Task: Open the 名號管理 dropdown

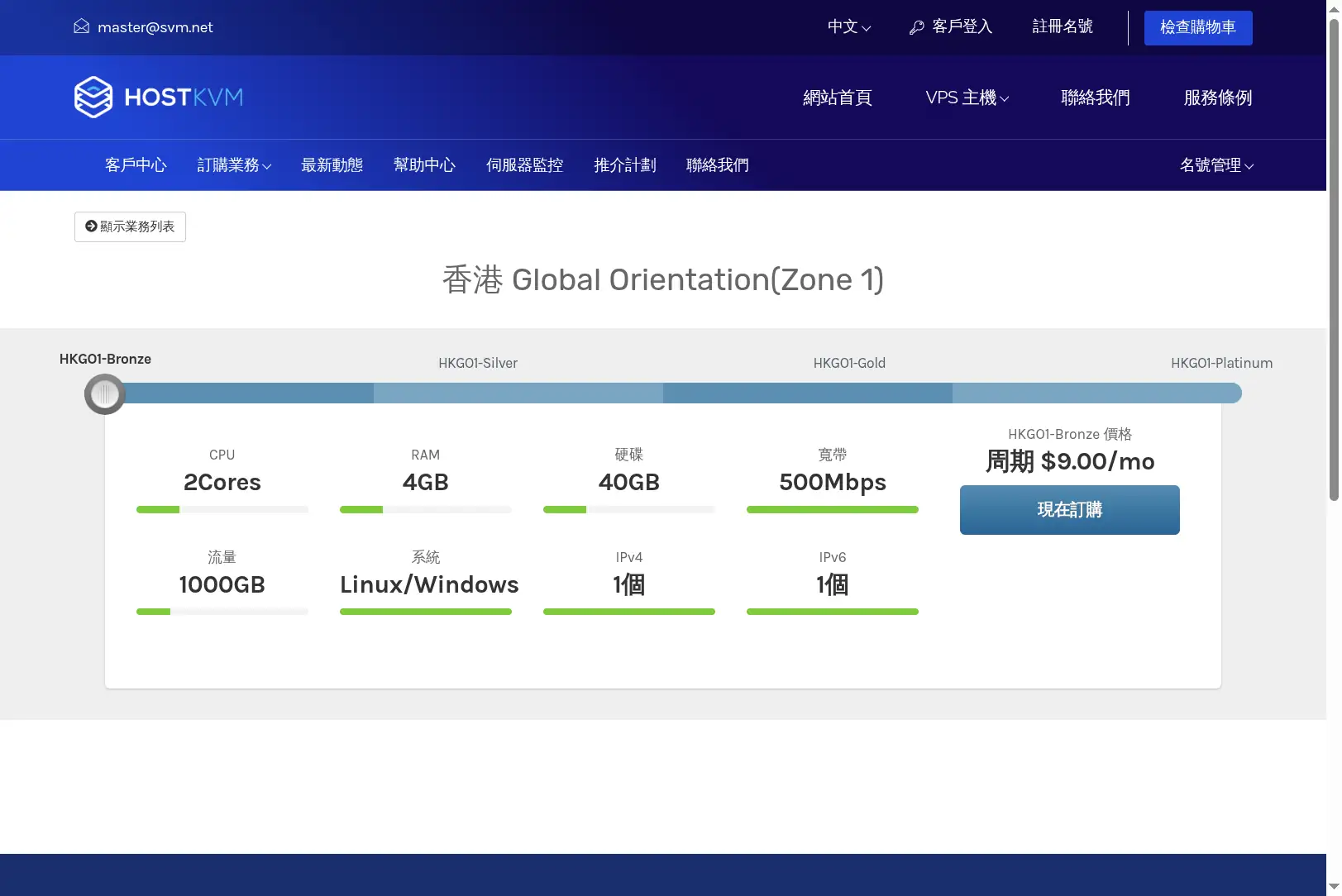Action: pos(1216,165)
